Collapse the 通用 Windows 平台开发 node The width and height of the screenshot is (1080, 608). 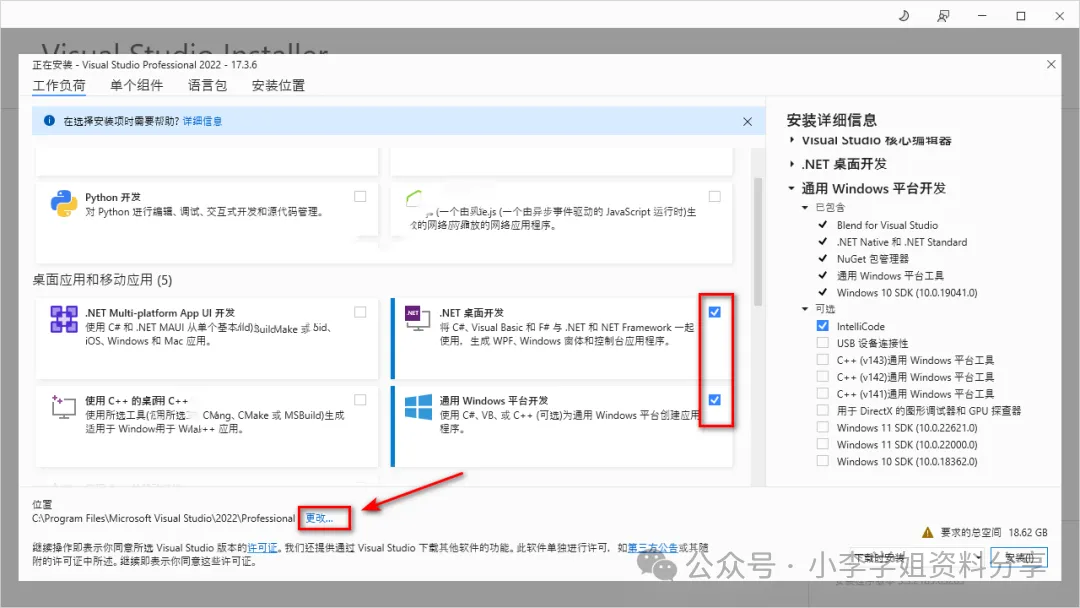791,188
